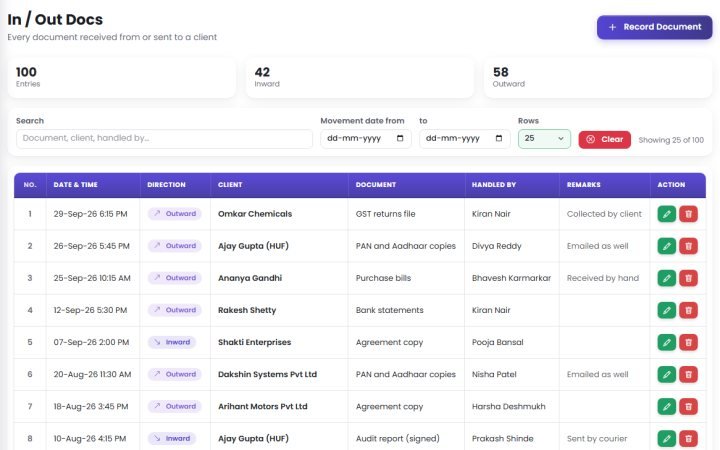Click the 58 Outward stat card
Viewport: 720px width, 450px height.
[x=597, y=78]
